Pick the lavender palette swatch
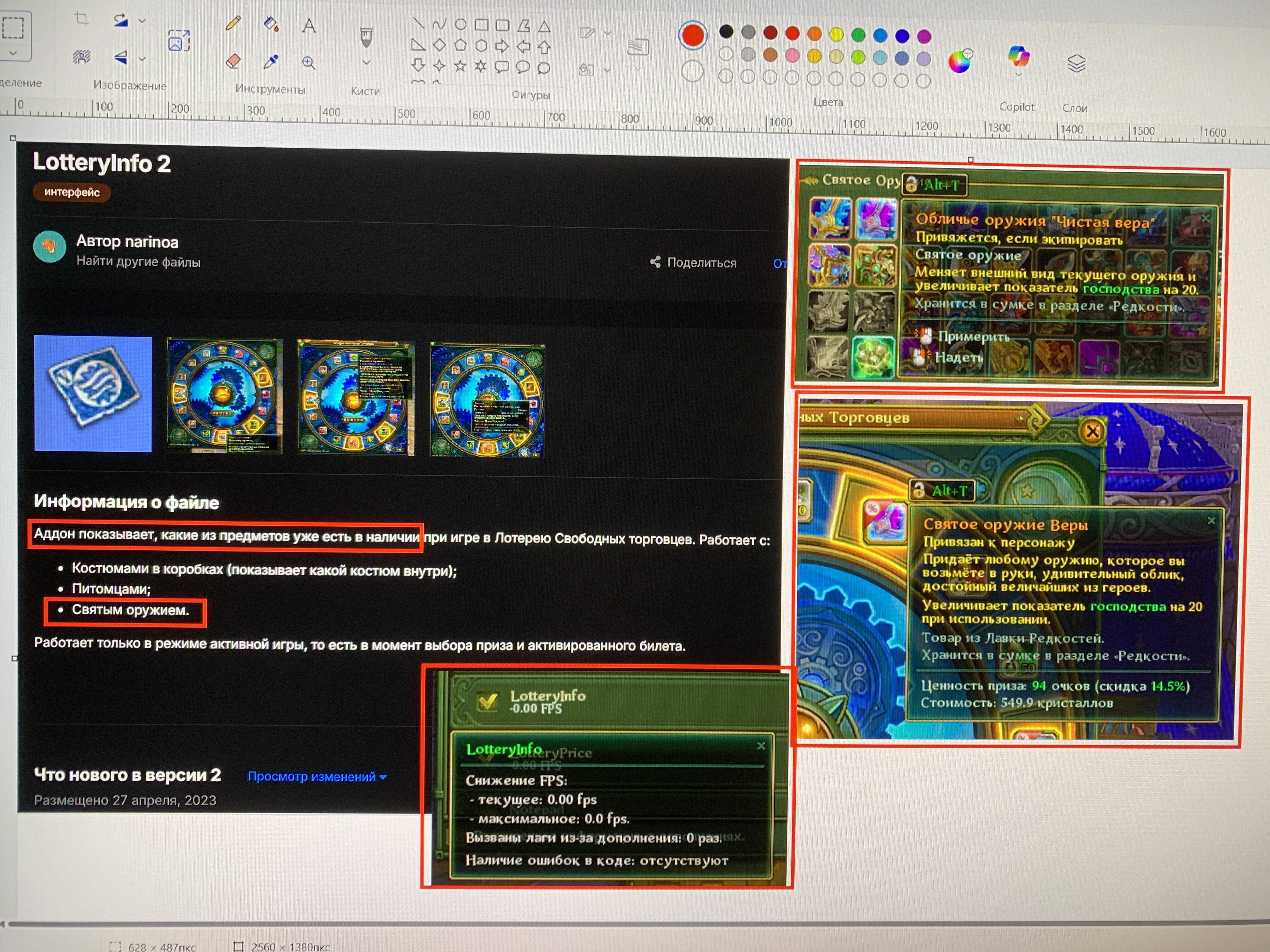 (924, 59)
